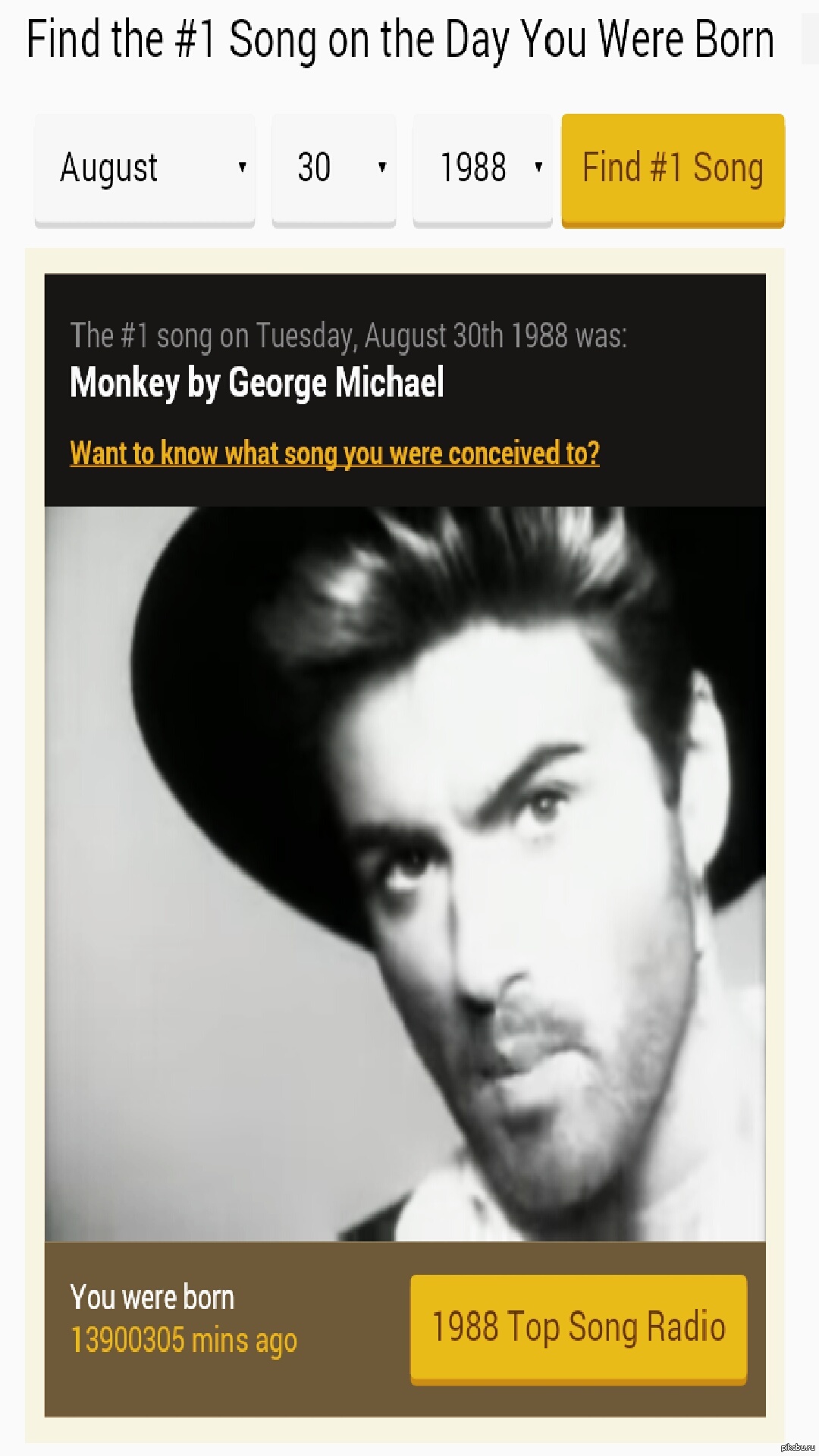Open the year selector showing 1988

click(482, 168)
